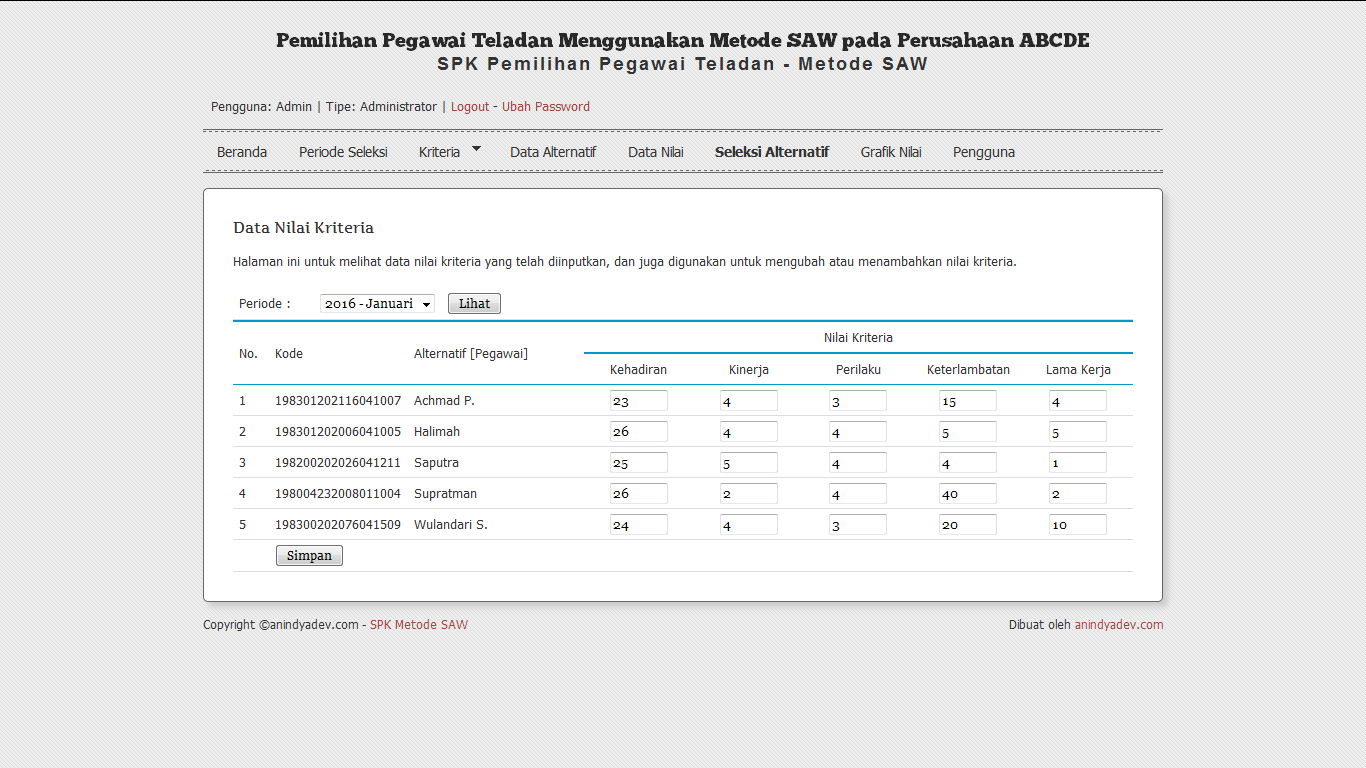Go to Periode Seleksi menu
Viewport: 1366px width, 768px height.
point(343,152)
